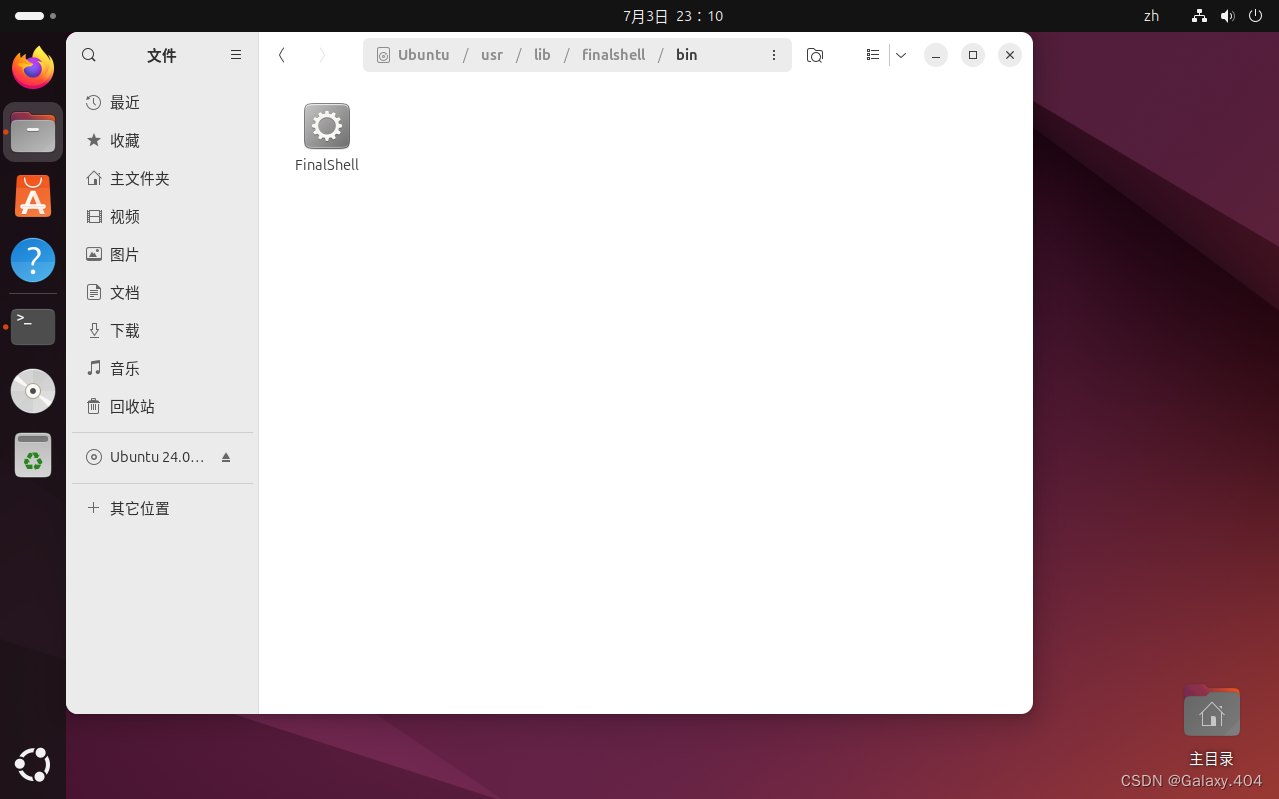Viewport: 1279px width, 799px height.
Task: Go to 主文件夹 (Home) in the sidebar
Action: 137,178
